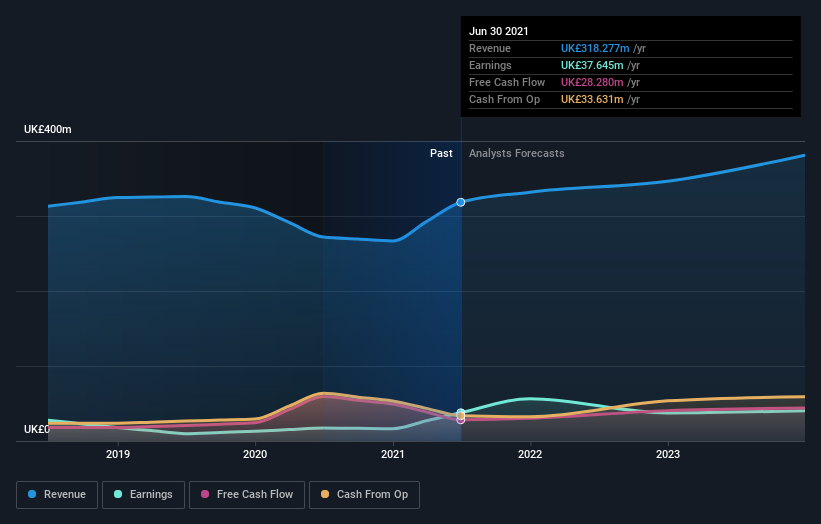Click the 2019 x-axis label
The height and width of the screenshot is (524, 821).
click(118, 454)
